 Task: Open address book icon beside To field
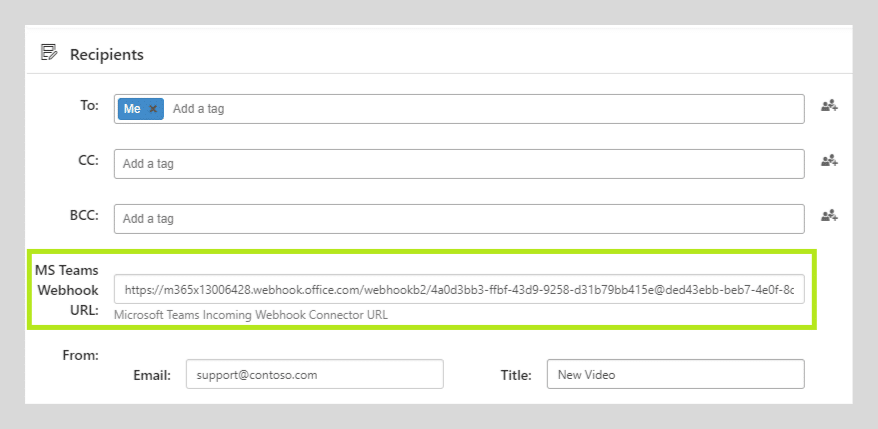pyautogui.click(x=829, y=106)
